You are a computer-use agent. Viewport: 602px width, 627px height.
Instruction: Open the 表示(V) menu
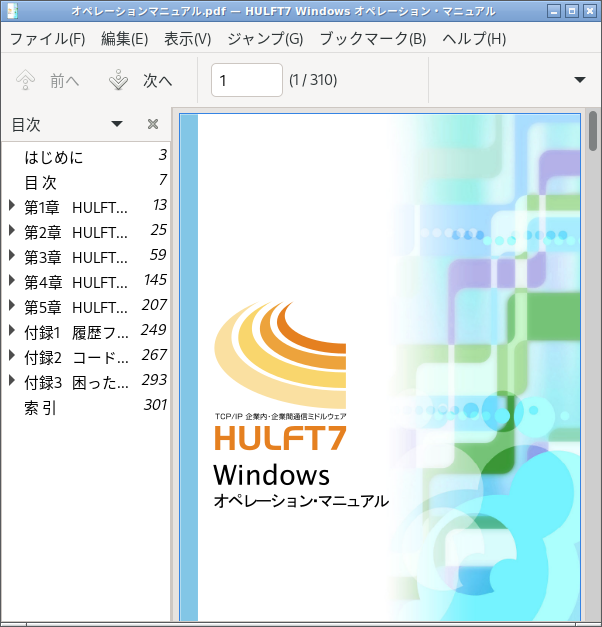(188, 39)
